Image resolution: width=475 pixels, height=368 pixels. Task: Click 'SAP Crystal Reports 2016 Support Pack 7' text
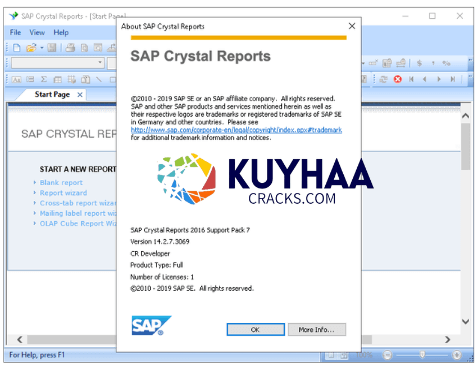190,230
